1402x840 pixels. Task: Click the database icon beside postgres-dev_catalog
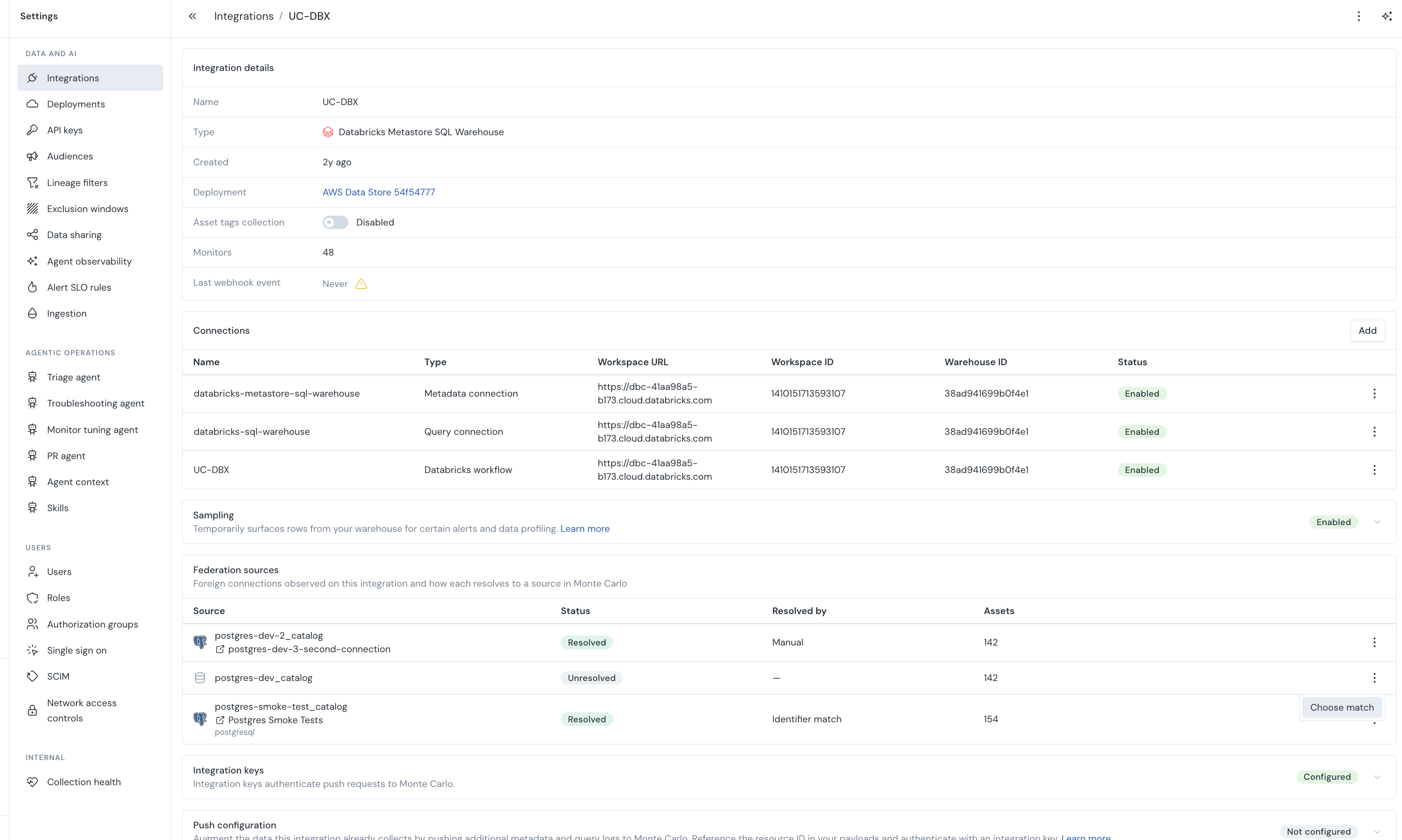(x=200, y=678)
